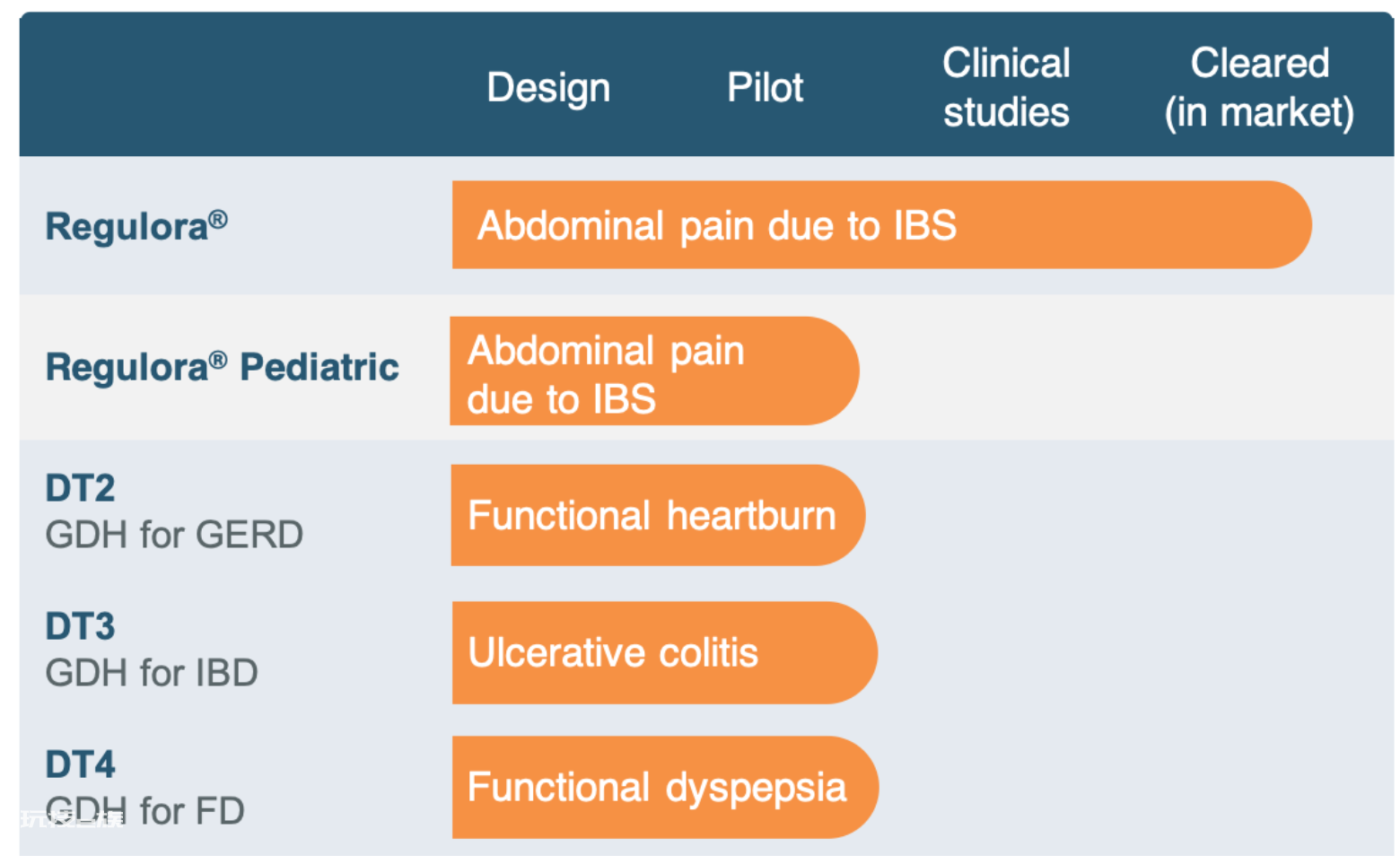Click the long Abdominal pain due to IBS bar
The height and width of the screenshot is (864, 1400).
click(881, 225)
